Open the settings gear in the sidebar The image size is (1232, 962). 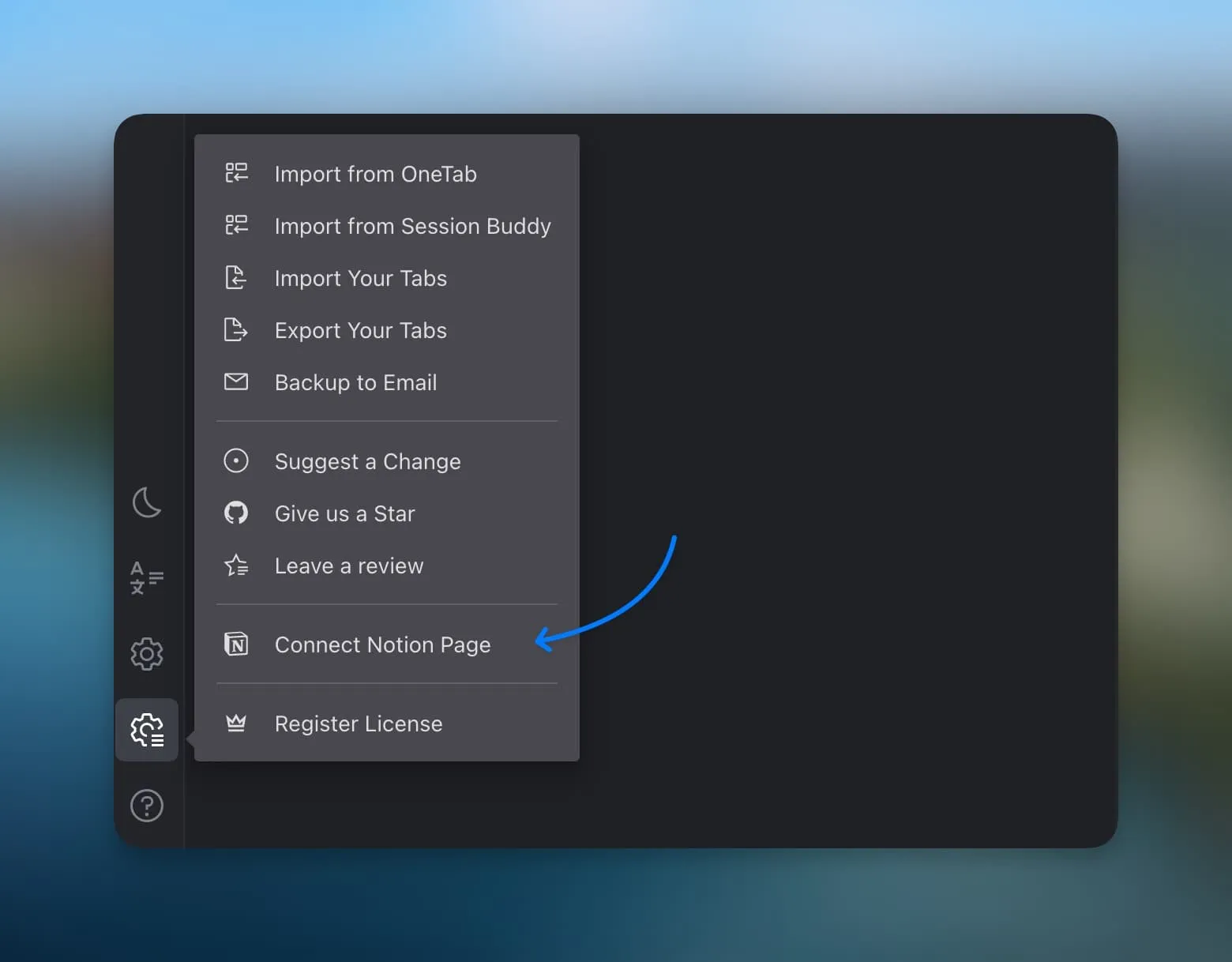147,654
